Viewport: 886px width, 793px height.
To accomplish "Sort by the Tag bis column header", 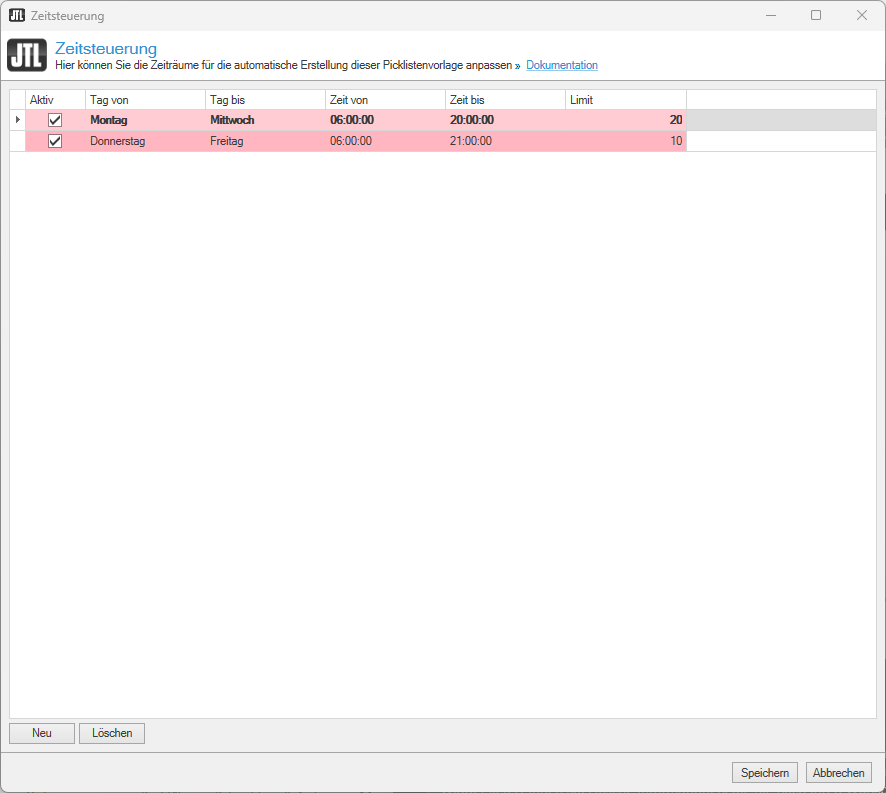I will coord(265,100).
